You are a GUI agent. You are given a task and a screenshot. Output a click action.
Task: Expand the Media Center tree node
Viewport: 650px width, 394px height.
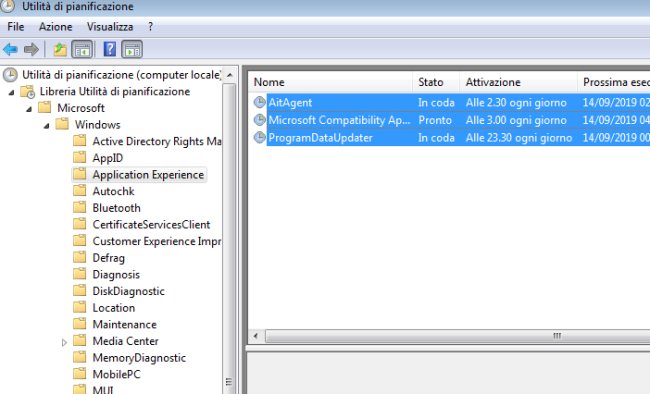[x=64, y=342]
